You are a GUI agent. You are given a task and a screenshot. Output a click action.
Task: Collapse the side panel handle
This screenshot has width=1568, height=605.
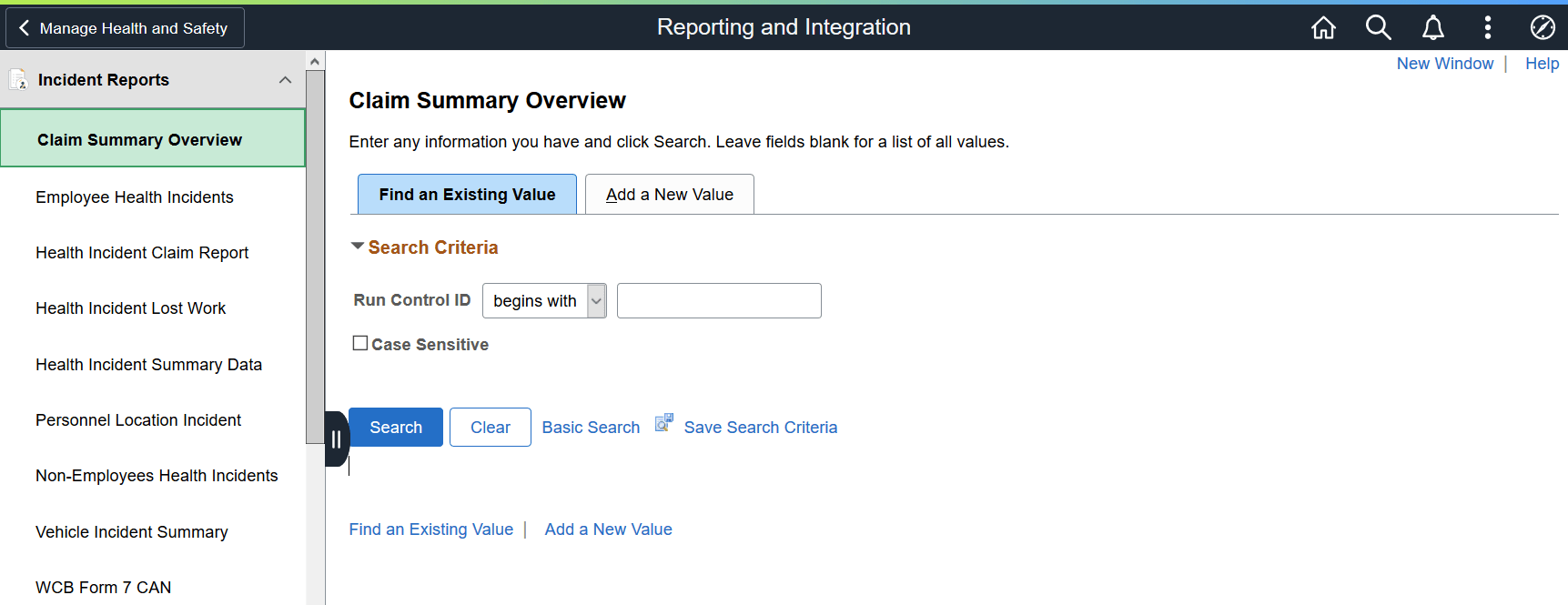coord(336,439)
